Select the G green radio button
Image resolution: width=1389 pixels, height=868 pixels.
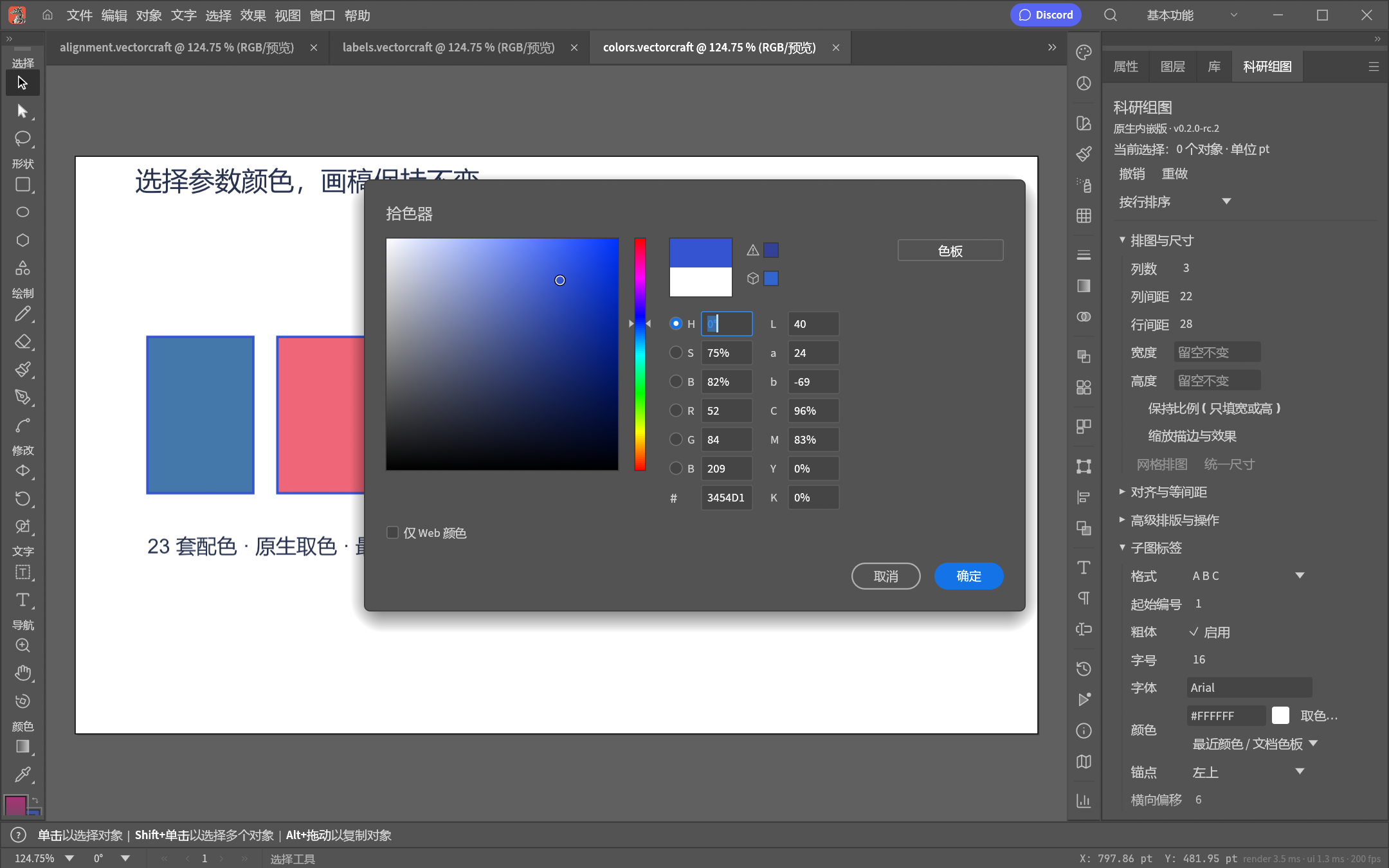pyautogui.click(x=675, y=439)
